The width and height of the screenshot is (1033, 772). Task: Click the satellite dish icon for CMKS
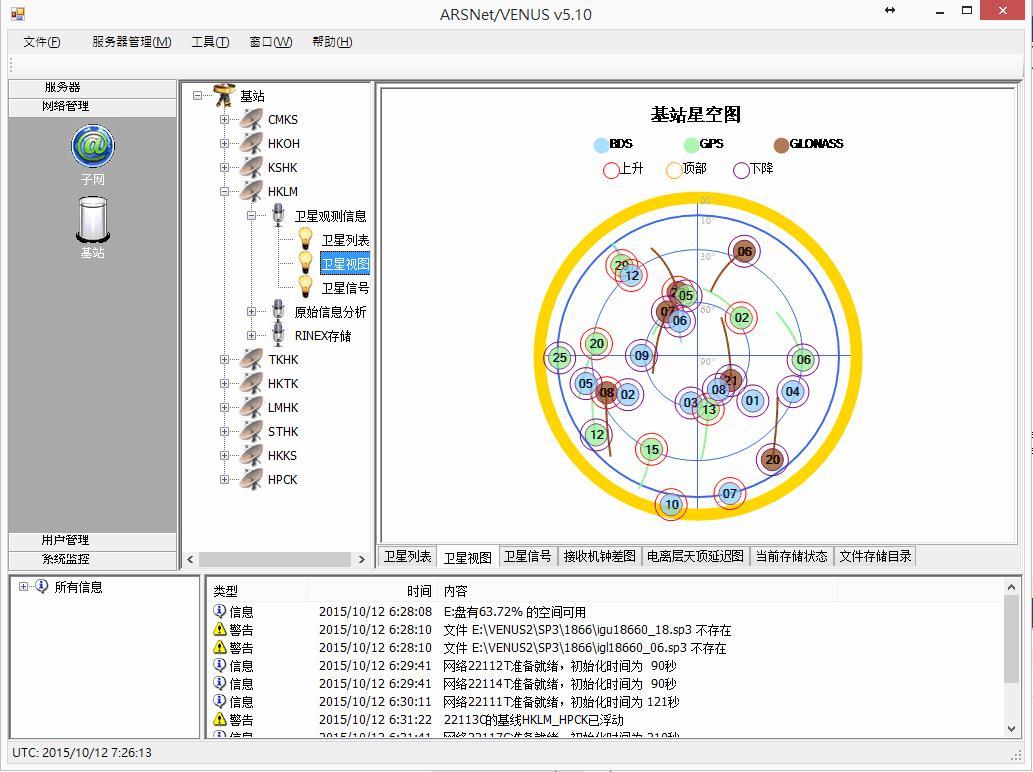point(251,119)
